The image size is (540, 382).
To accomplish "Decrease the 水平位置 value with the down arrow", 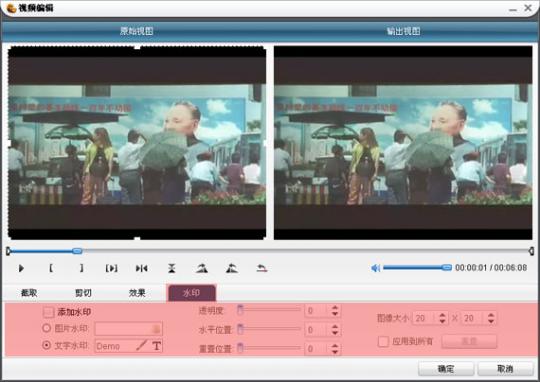I will coord(335,333).
